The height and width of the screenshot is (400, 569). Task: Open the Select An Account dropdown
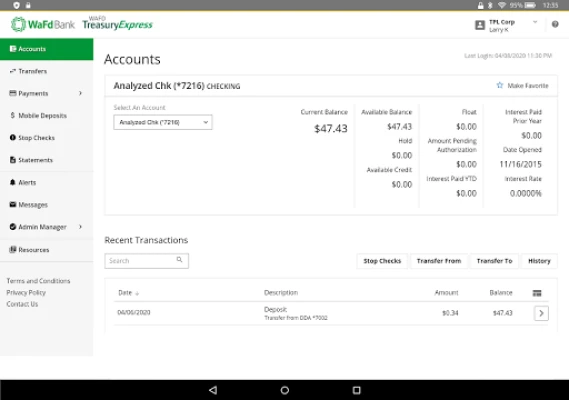[x=163, y=122]
